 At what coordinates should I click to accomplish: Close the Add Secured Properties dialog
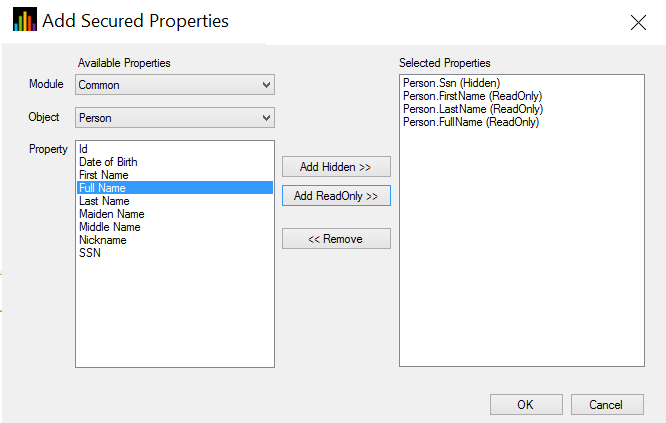637,22
